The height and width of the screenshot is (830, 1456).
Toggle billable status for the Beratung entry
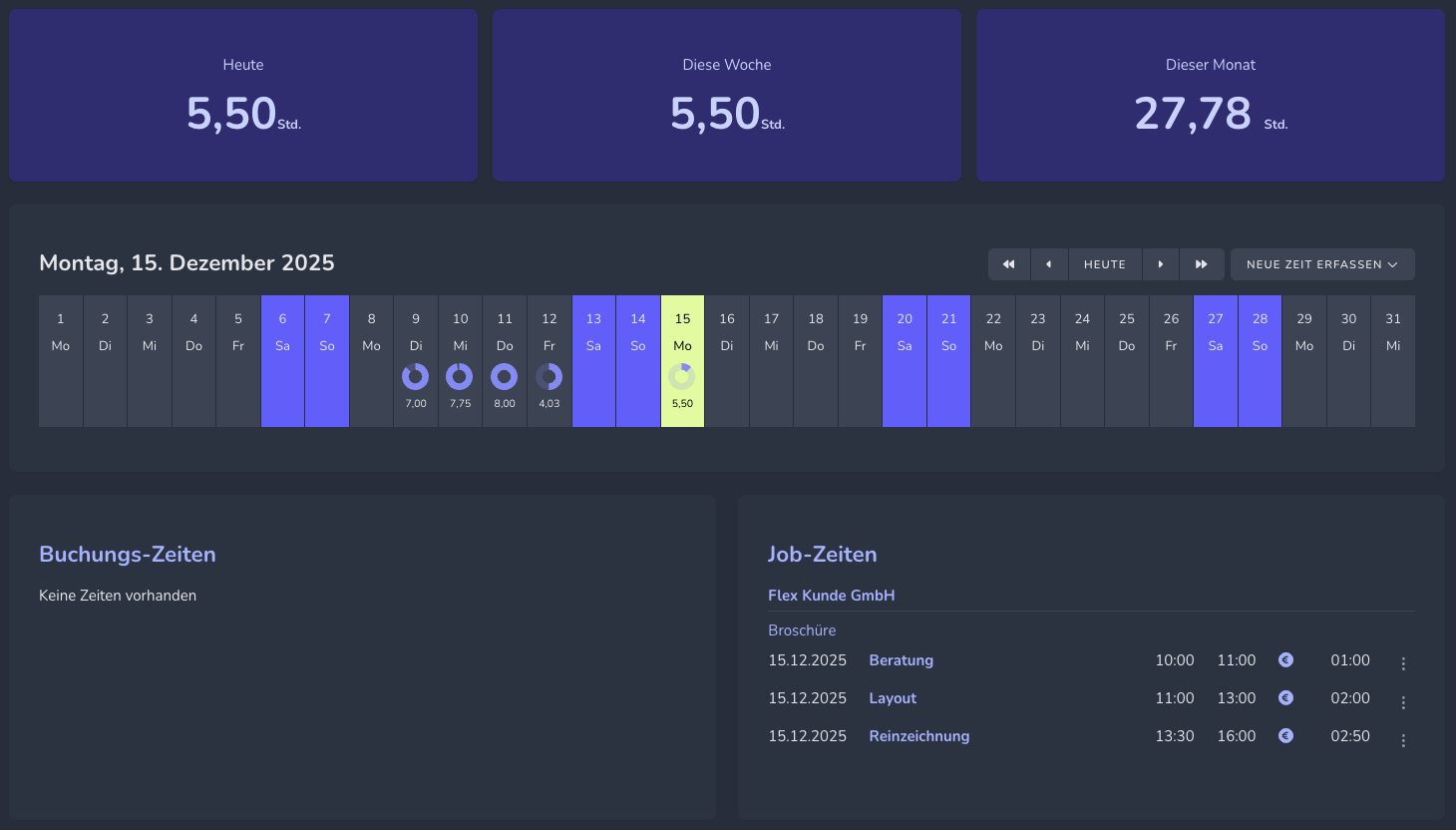pyautogui.click(x=1285, y=659)
